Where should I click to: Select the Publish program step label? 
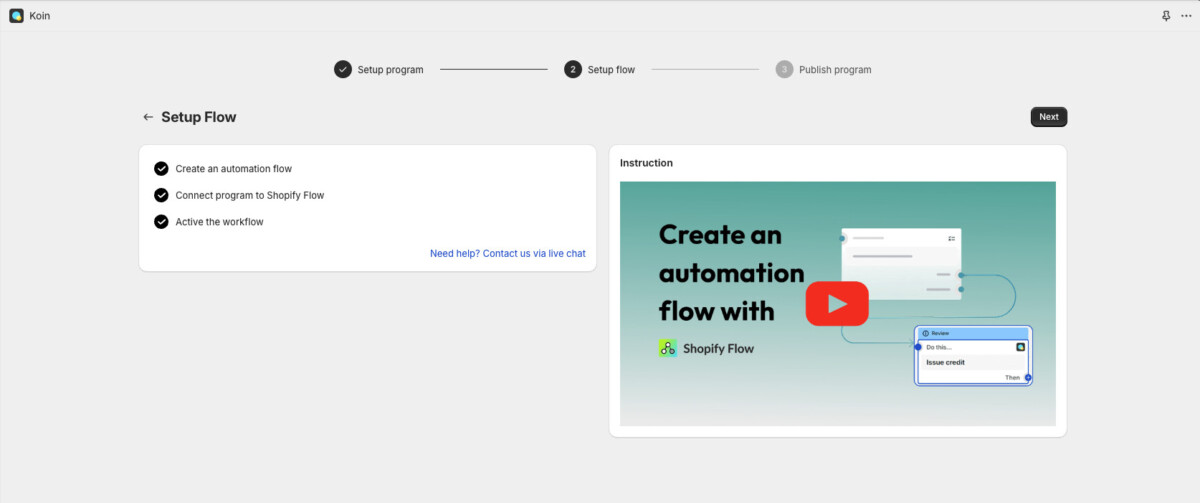835,70
